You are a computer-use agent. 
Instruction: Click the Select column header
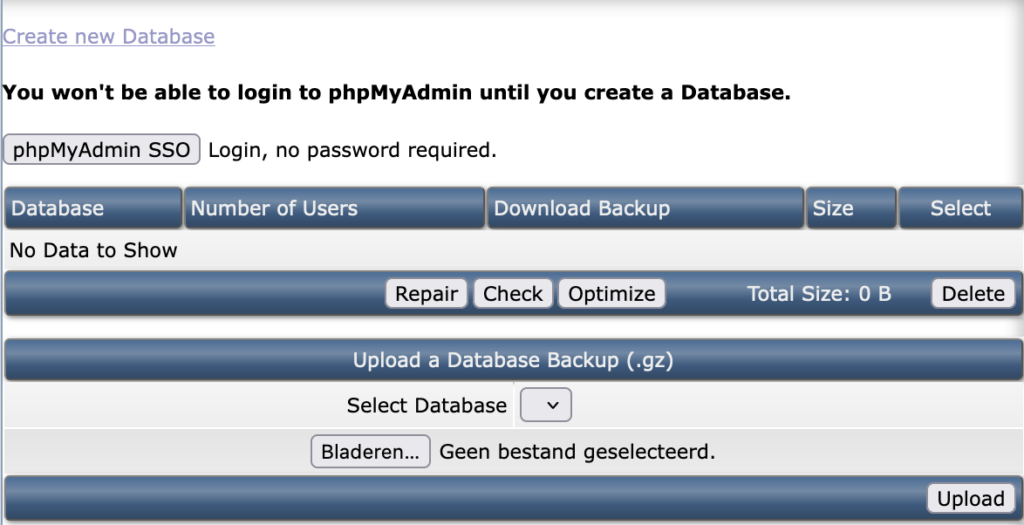pyautogui.click(x=960, y=208)
